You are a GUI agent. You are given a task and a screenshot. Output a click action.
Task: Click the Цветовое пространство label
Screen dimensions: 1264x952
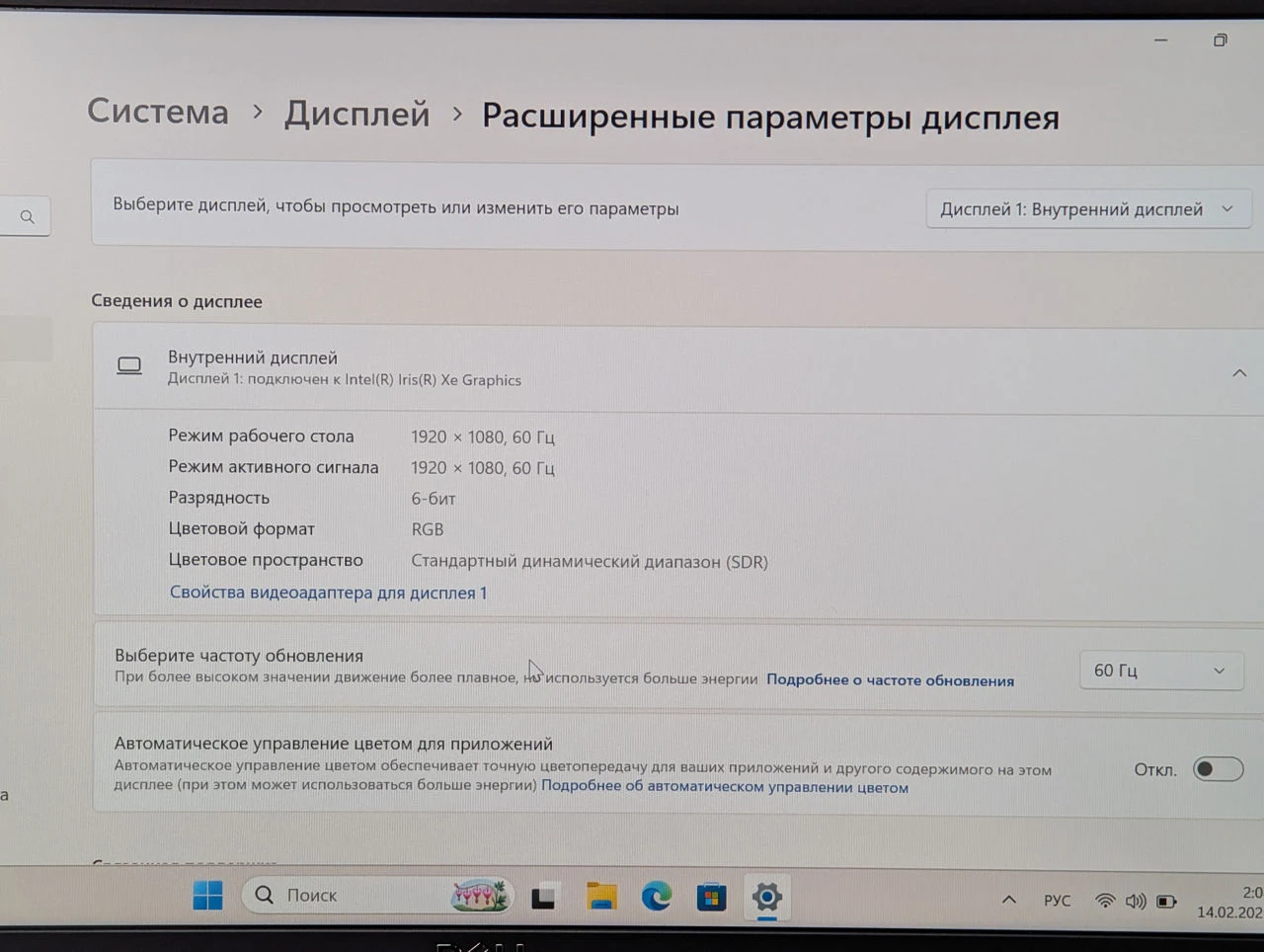266,560
